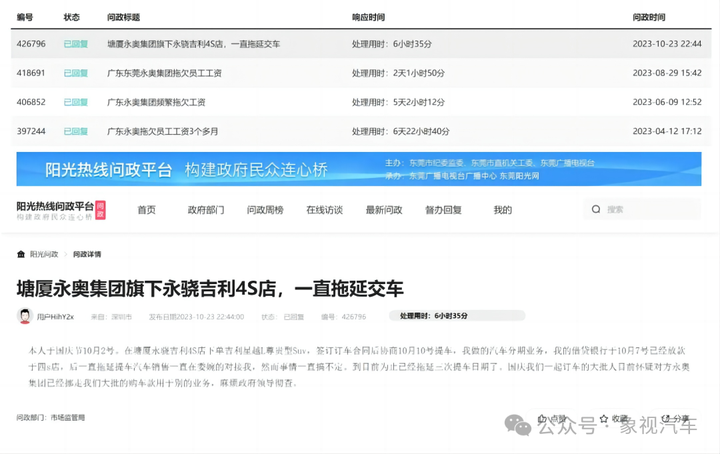Click the red 问政 logo badge
Image resolution: width=720 pixels, height=454 pixels.
pyautogui.click(x=100, y=210)
